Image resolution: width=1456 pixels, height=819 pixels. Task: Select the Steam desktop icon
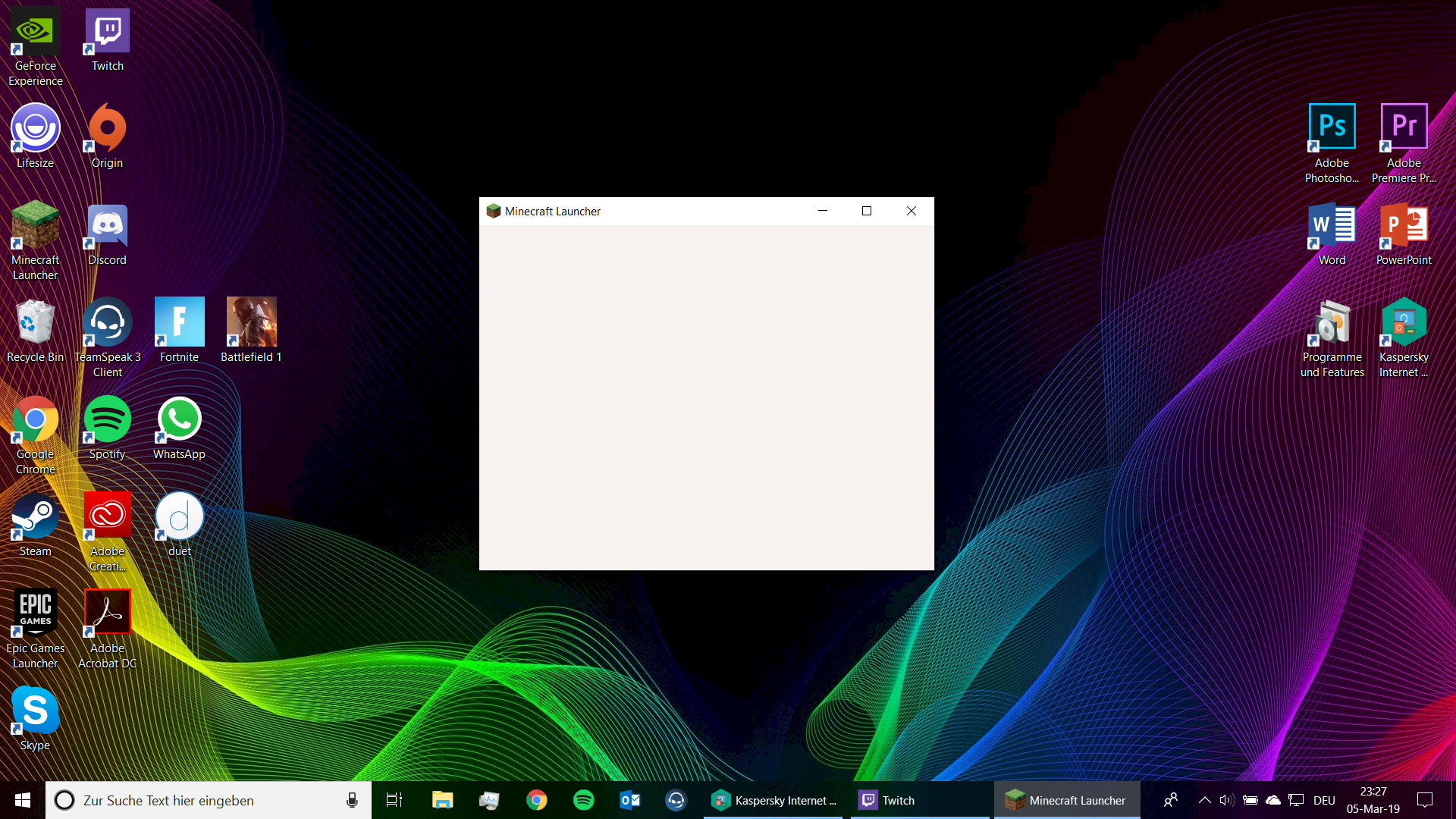pos(35,525)
